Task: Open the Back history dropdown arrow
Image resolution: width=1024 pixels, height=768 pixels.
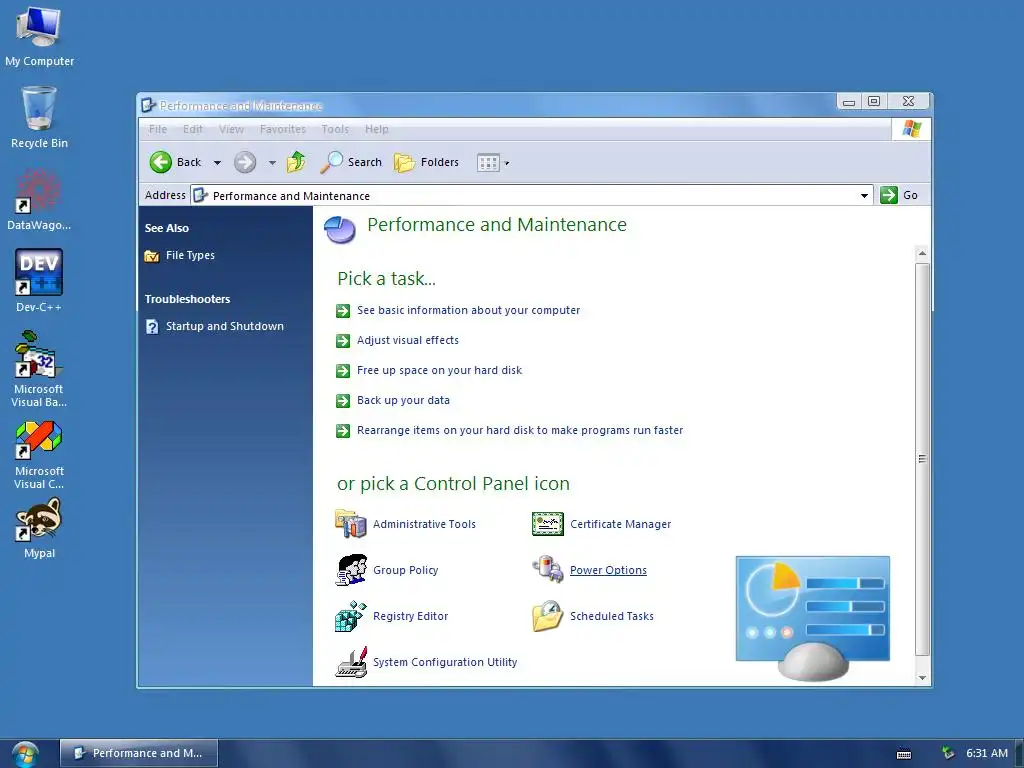Action: point(217,163)
